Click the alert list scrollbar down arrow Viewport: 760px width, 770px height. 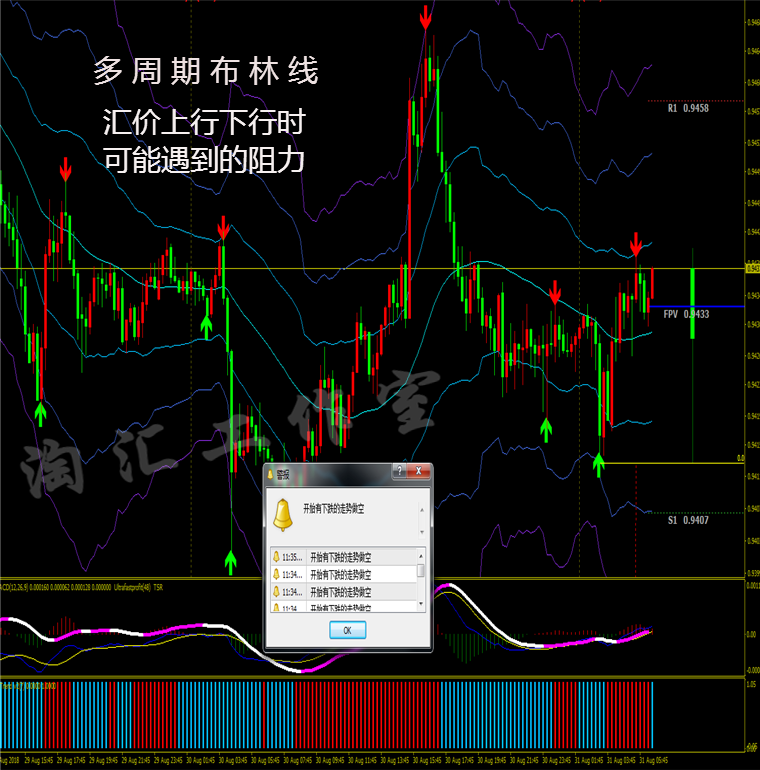[x=421, y=604]
